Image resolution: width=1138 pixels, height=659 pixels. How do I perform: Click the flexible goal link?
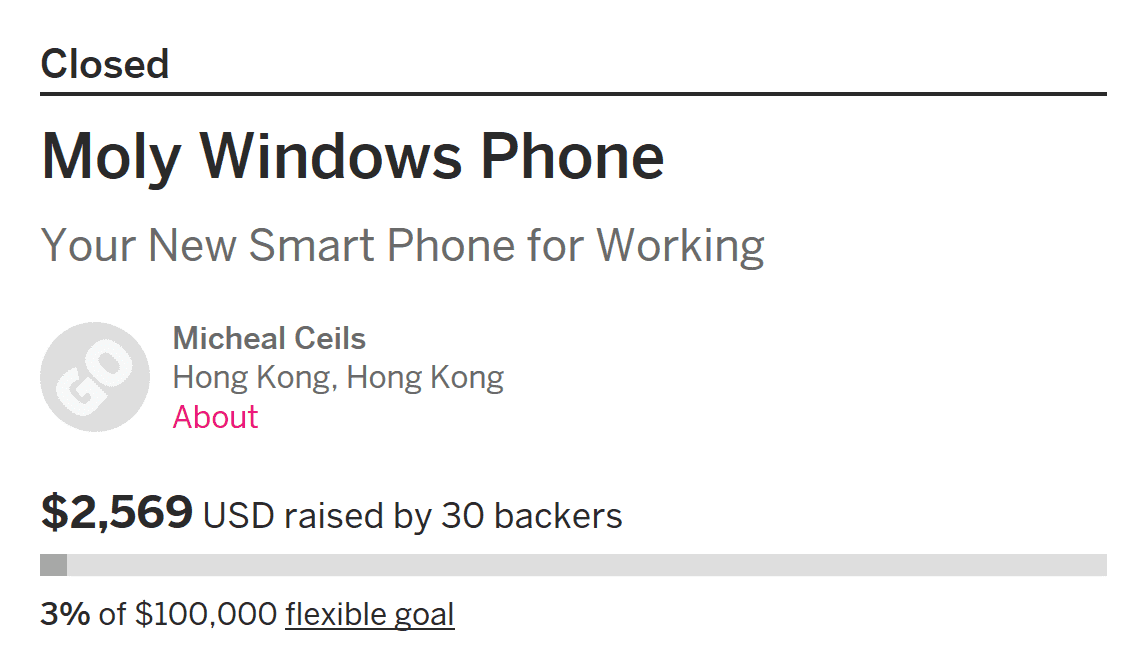coord(369,613)
